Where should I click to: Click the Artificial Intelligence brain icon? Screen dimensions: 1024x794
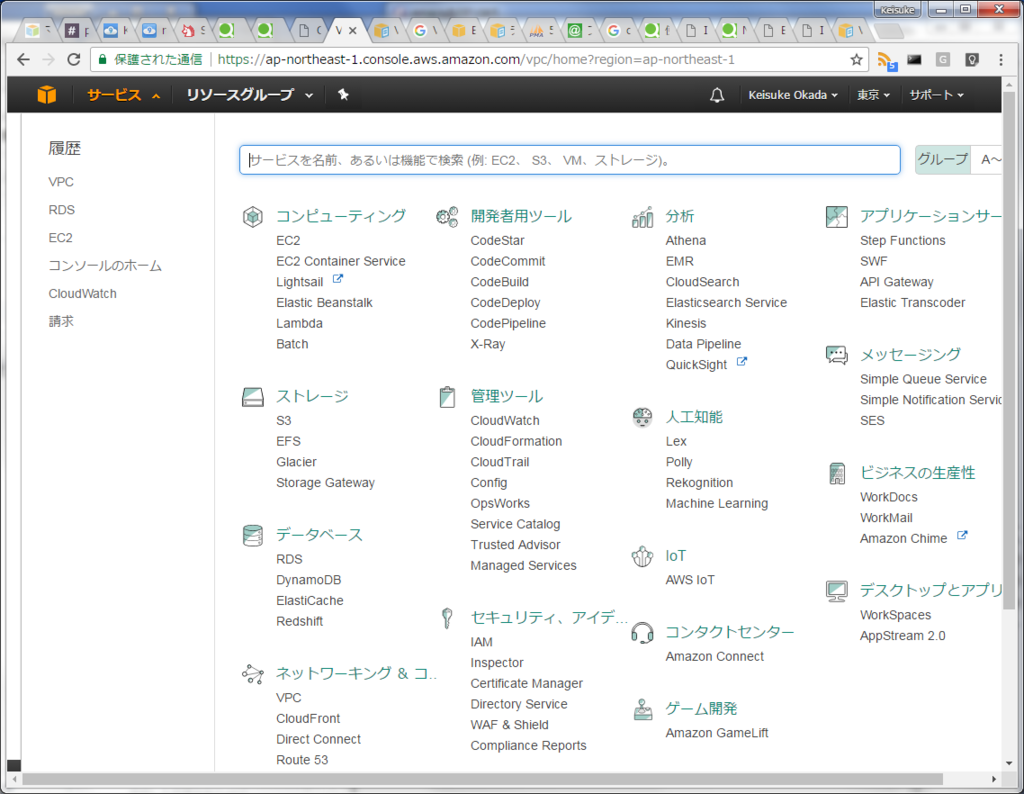click(x=643, y=417)
